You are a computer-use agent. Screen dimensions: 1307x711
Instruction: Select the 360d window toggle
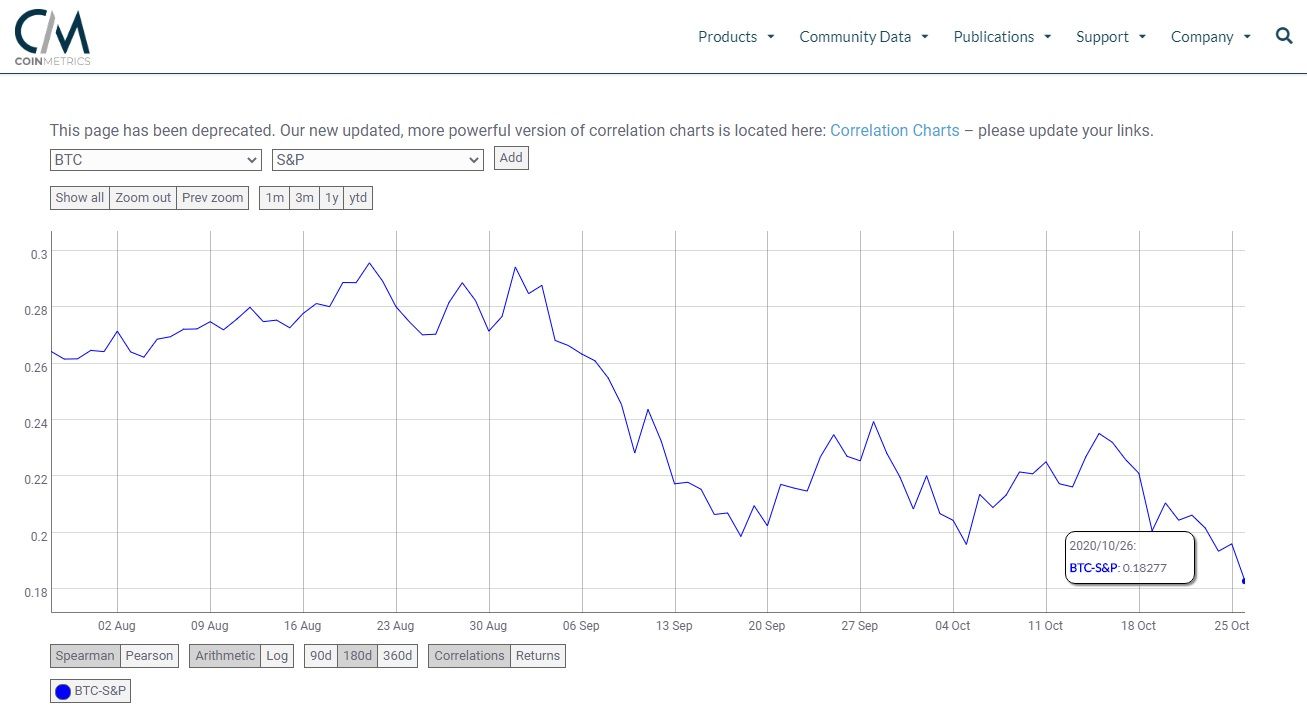click(398, 656)
